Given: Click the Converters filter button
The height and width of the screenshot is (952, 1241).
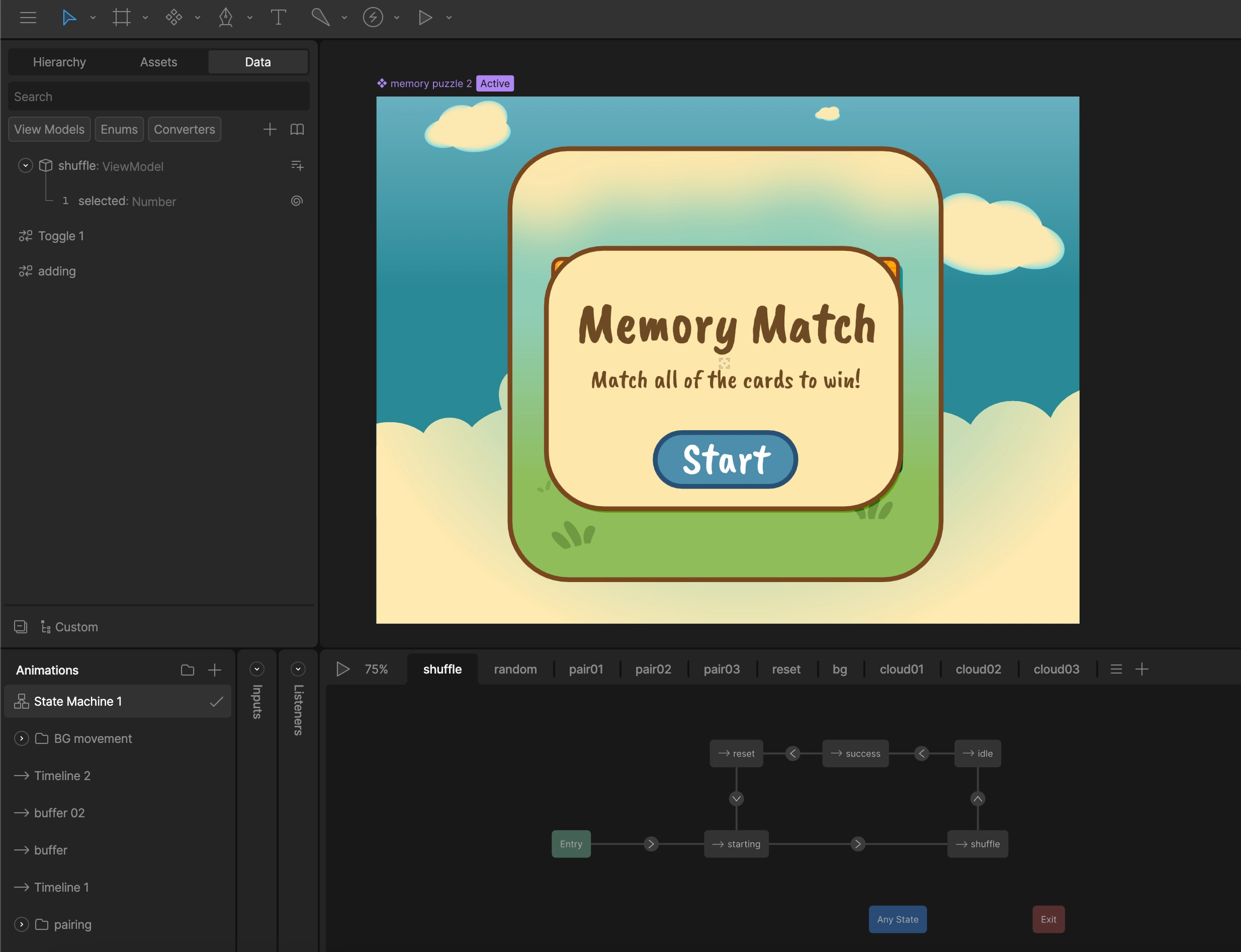Looking at the screenshot, I should [184, 129].
